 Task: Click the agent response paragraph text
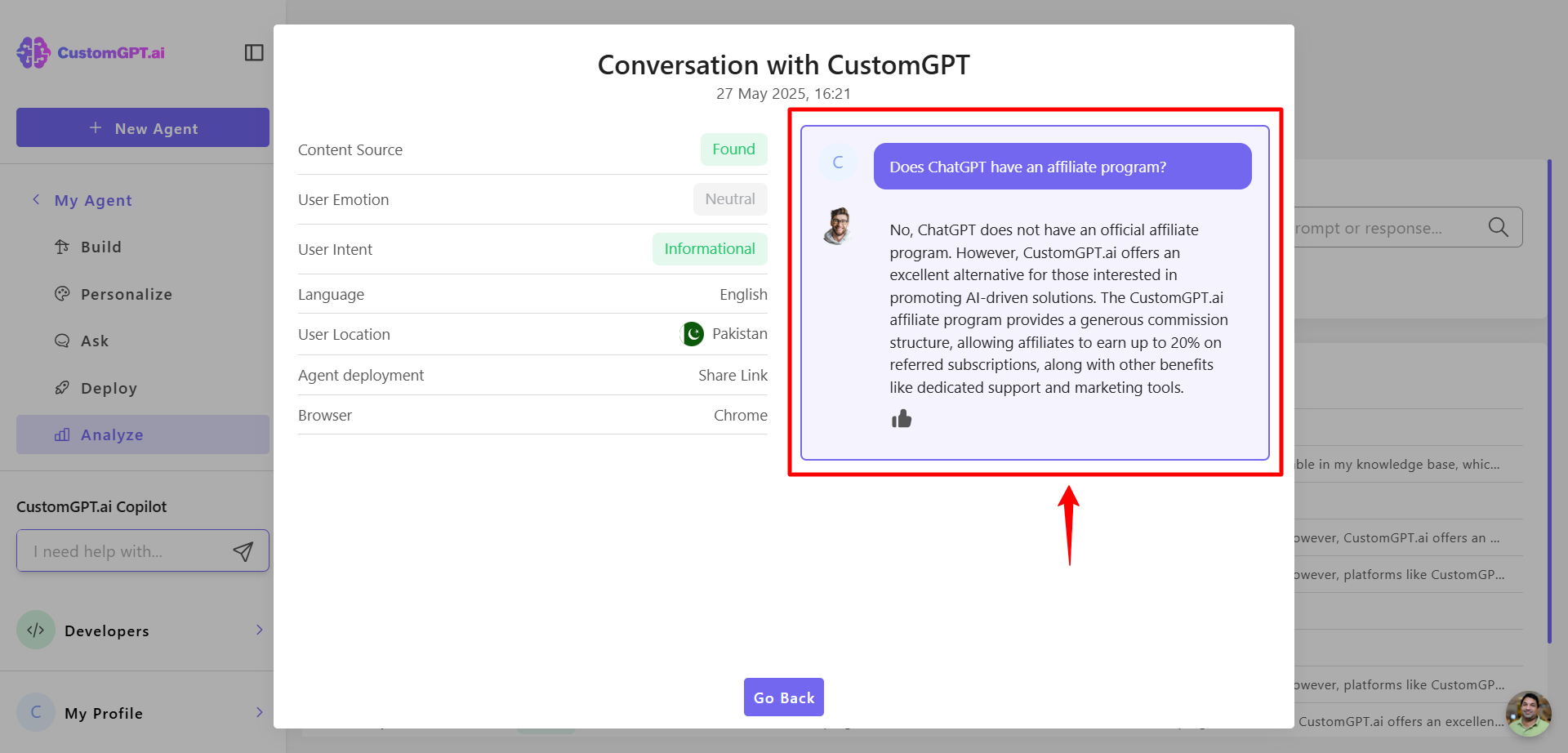pyautogui.click(x=1058, y=309)
